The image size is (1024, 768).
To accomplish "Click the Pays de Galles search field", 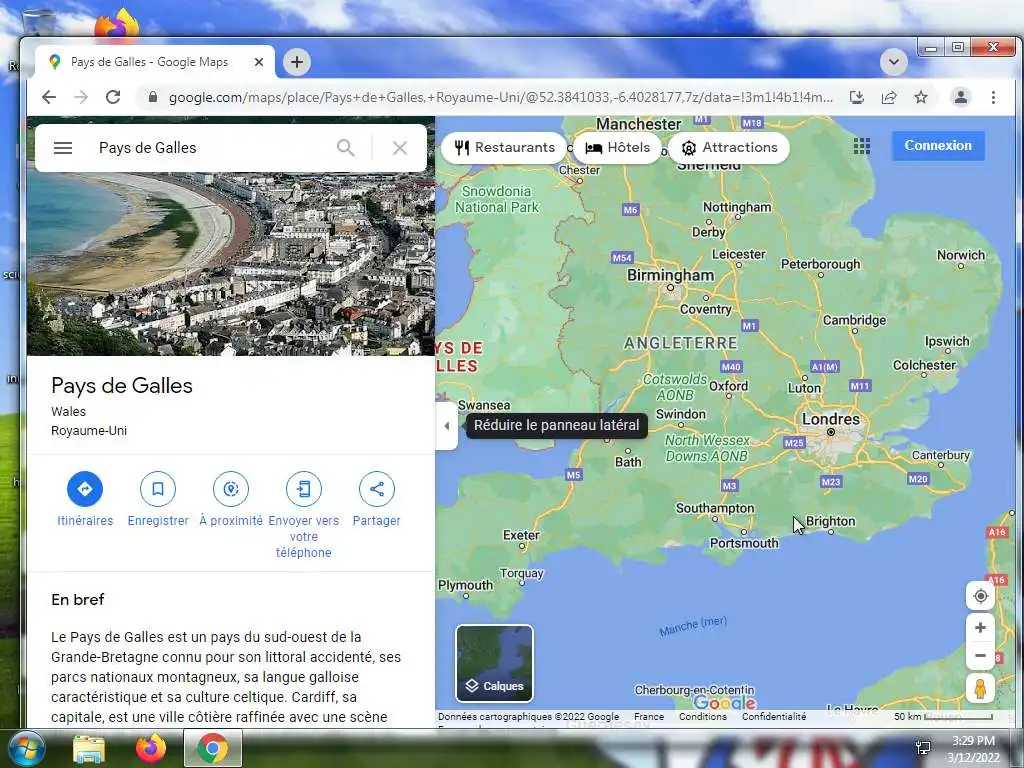I will [209, 148].
